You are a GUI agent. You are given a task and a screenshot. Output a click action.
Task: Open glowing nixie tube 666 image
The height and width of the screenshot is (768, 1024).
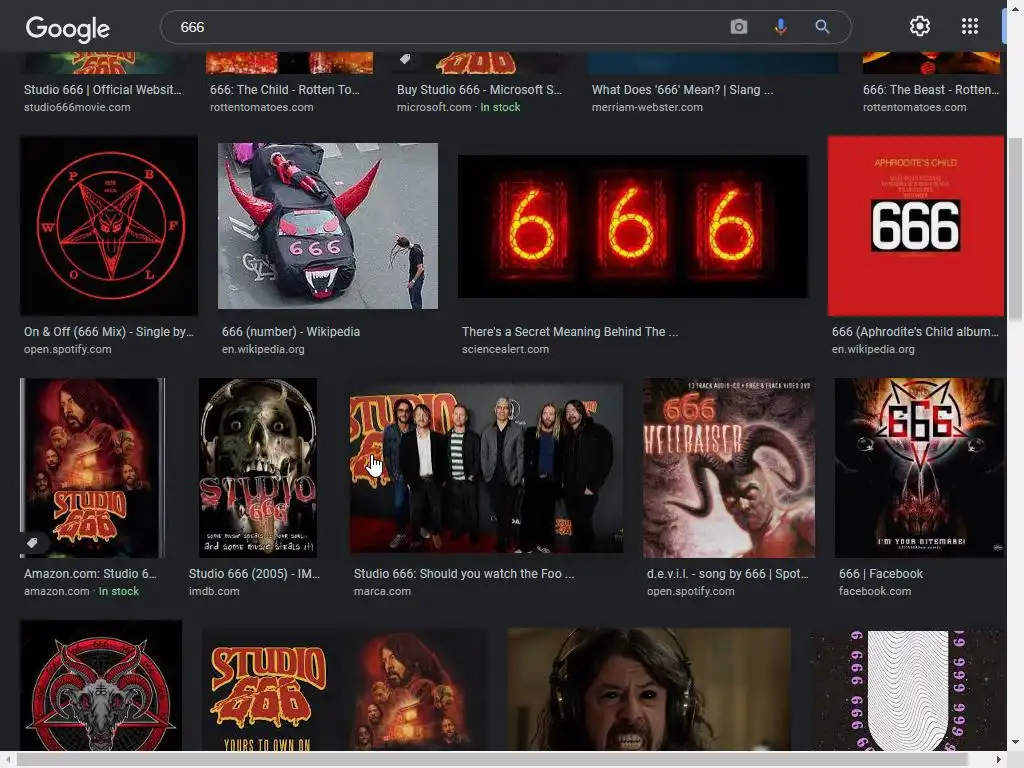tap(633, 226)
